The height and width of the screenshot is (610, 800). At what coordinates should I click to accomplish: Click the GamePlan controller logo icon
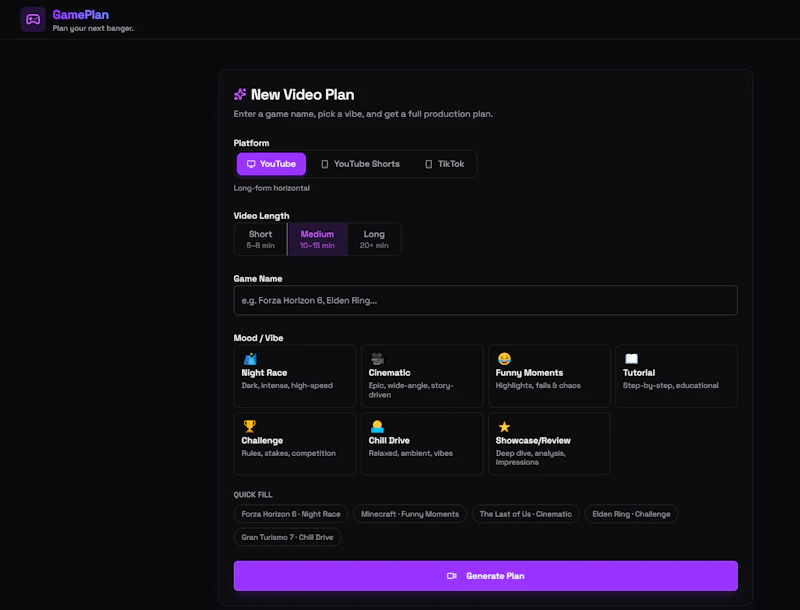click(x=33, y=19)
